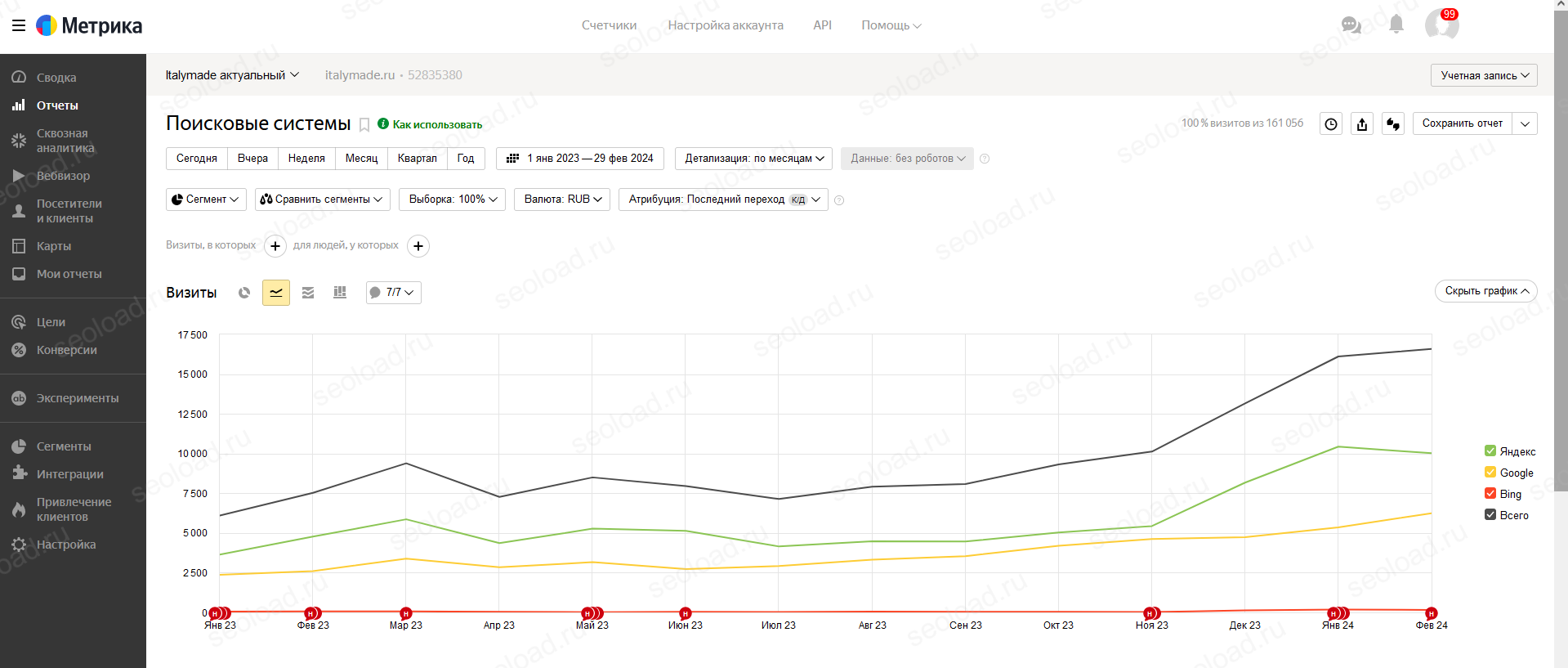Open the 7/7 annotations filter dropdown
Viewport: 1568px width, 668px height.
(394, 293)
